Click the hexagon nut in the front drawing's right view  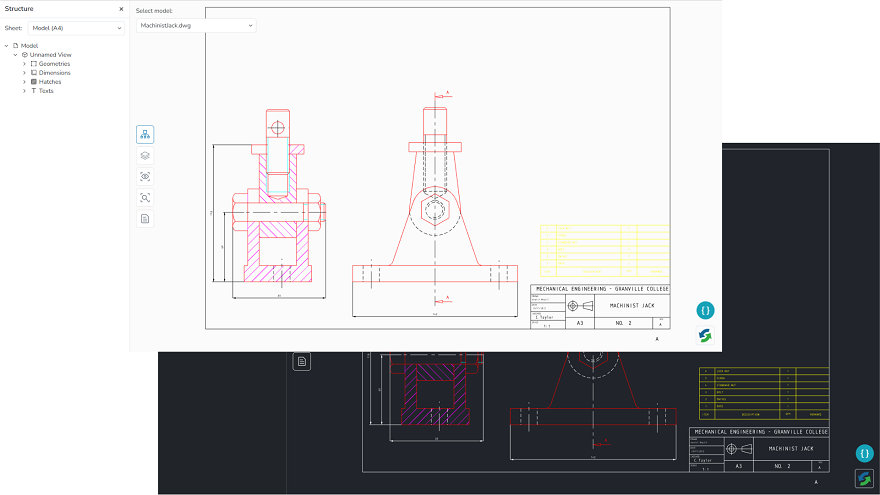(435, 211)
